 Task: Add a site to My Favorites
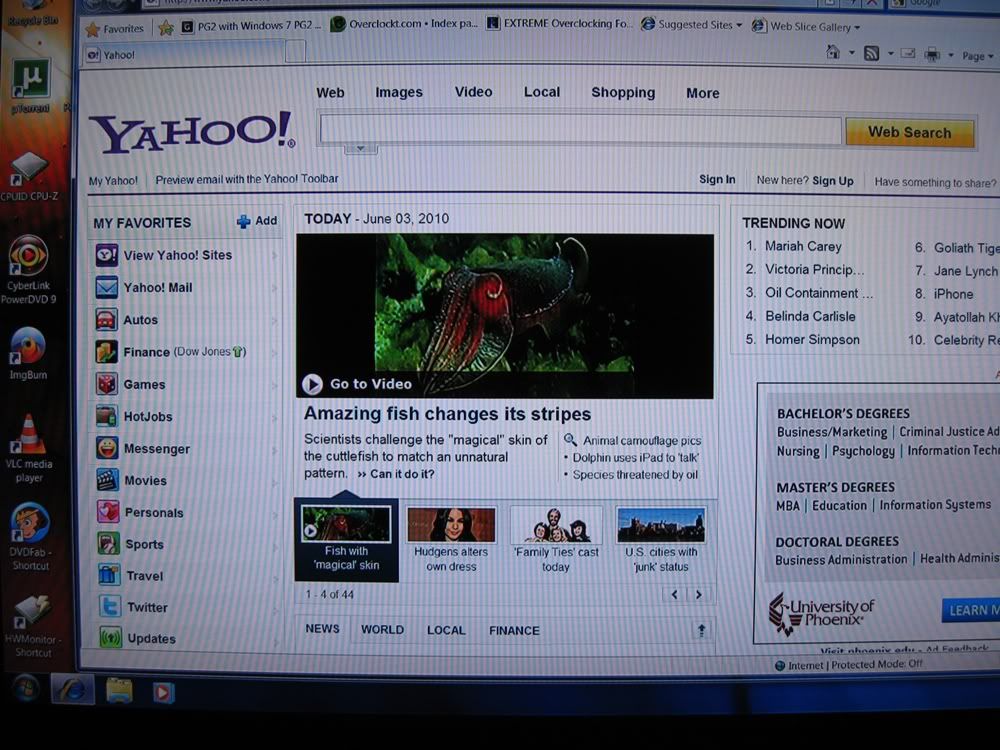point(257,221)
